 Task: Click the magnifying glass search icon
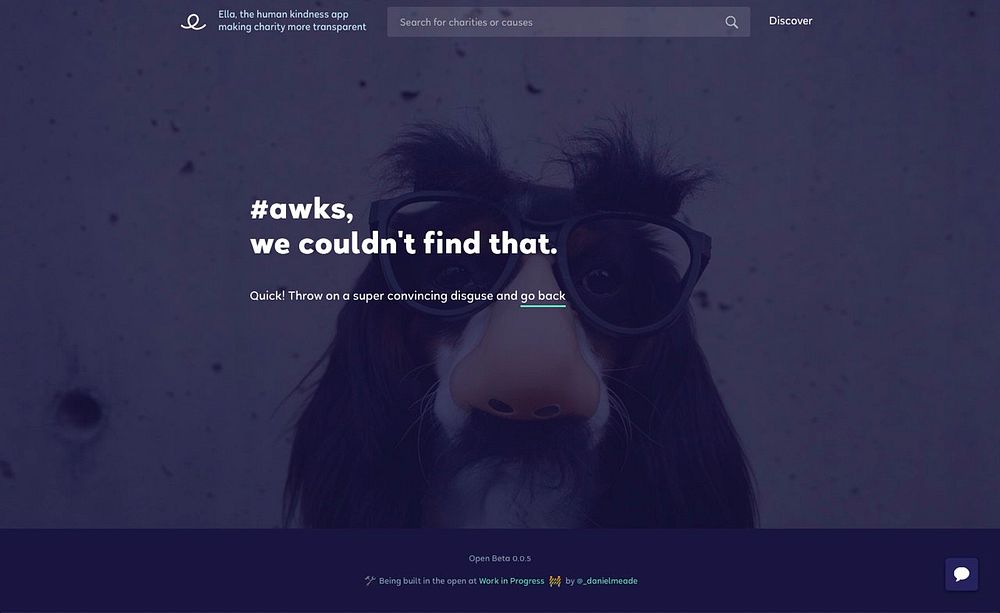pyautogui.click(x=732, y=22)
